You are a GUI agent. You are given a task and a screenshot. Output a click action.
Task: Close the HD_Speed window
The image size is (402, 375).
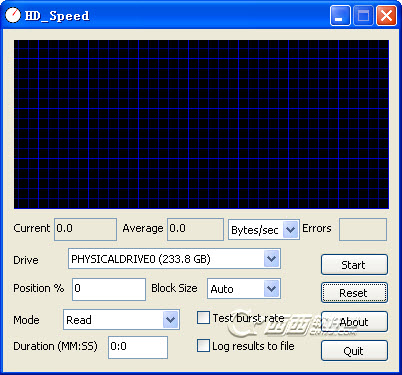[x=387, y=15]
